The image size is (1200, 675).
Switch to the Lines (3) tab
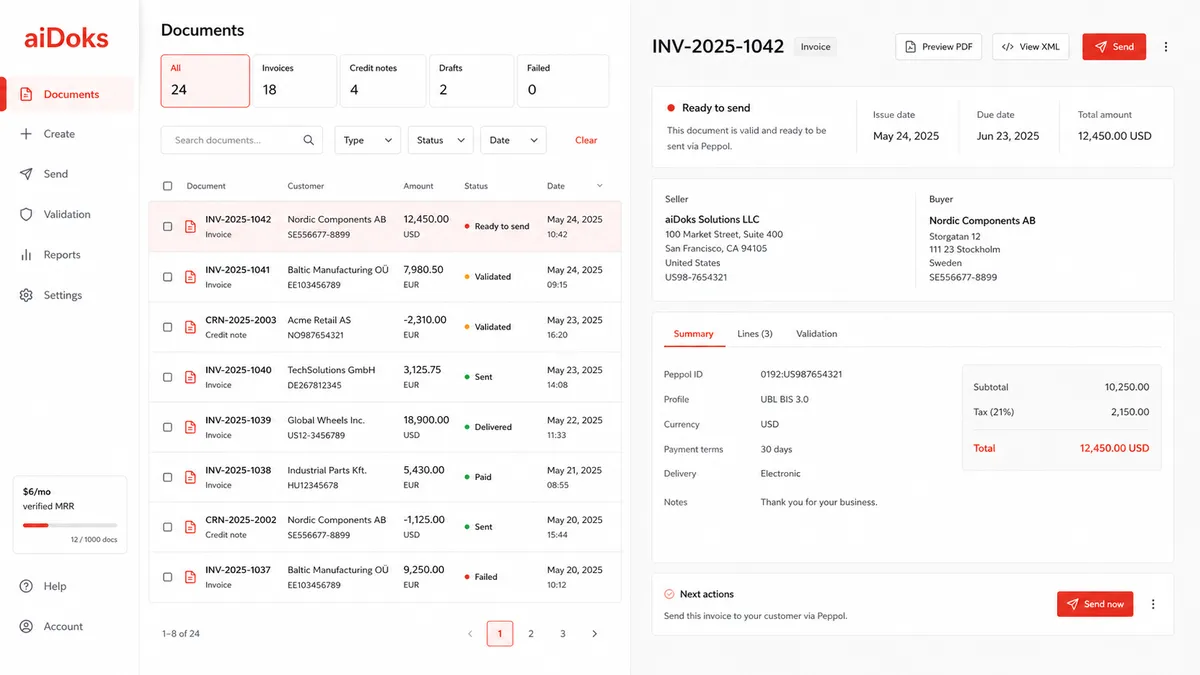(x=755, y=334)
